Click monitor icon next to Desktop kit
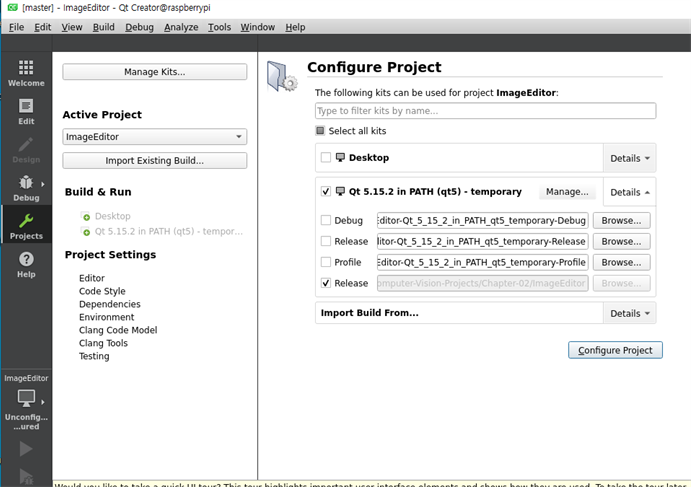 (x=340, y=157)
